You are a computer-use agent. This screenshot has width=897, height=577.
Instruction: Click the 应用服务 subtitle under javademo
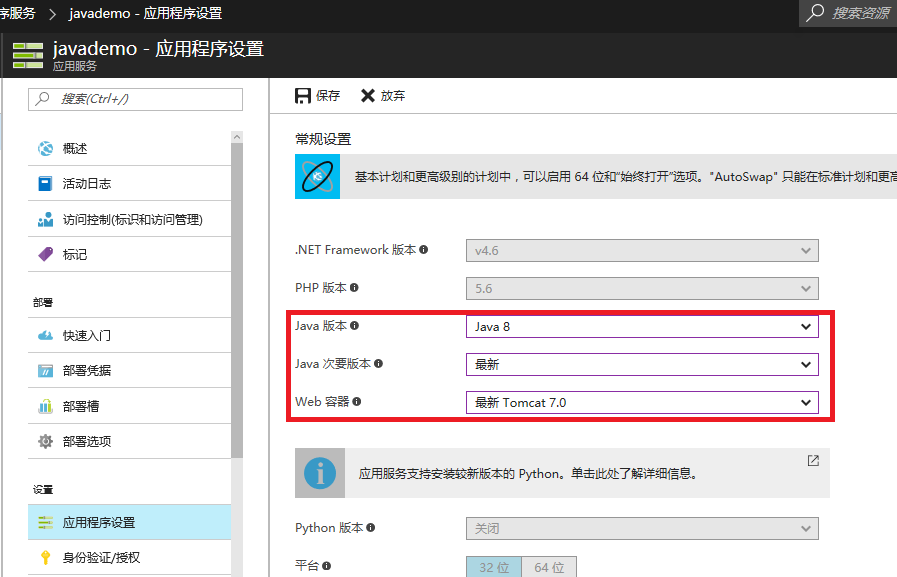click(75, 66)
